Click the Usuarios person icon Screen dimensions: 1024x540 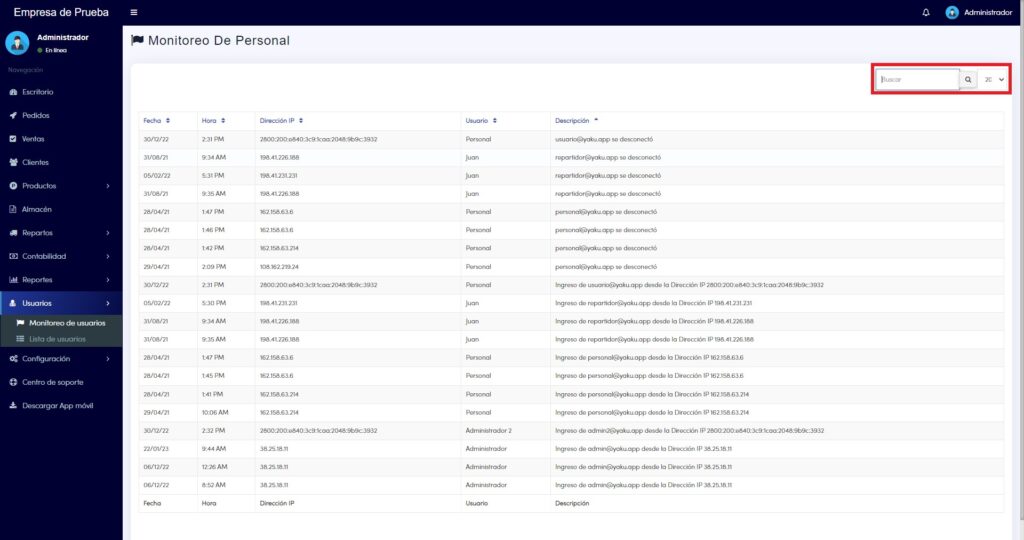click(x=13, y=304)
